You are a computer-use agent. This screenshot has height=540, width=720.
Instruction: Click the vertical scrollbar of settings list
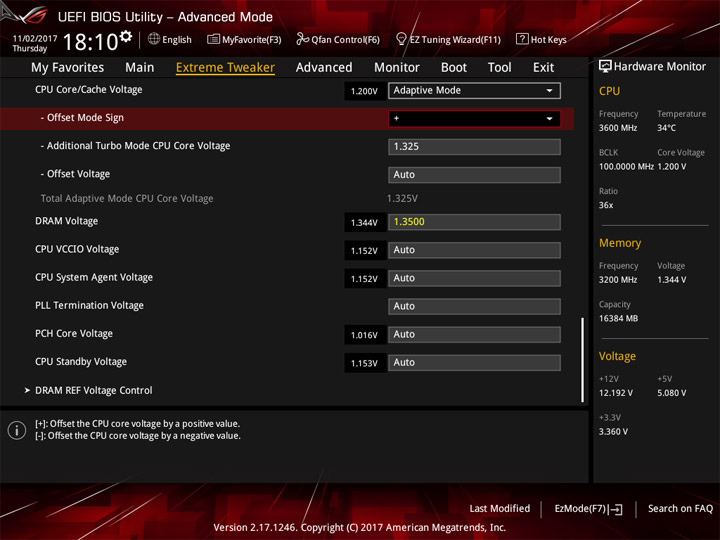pos(583,360)
